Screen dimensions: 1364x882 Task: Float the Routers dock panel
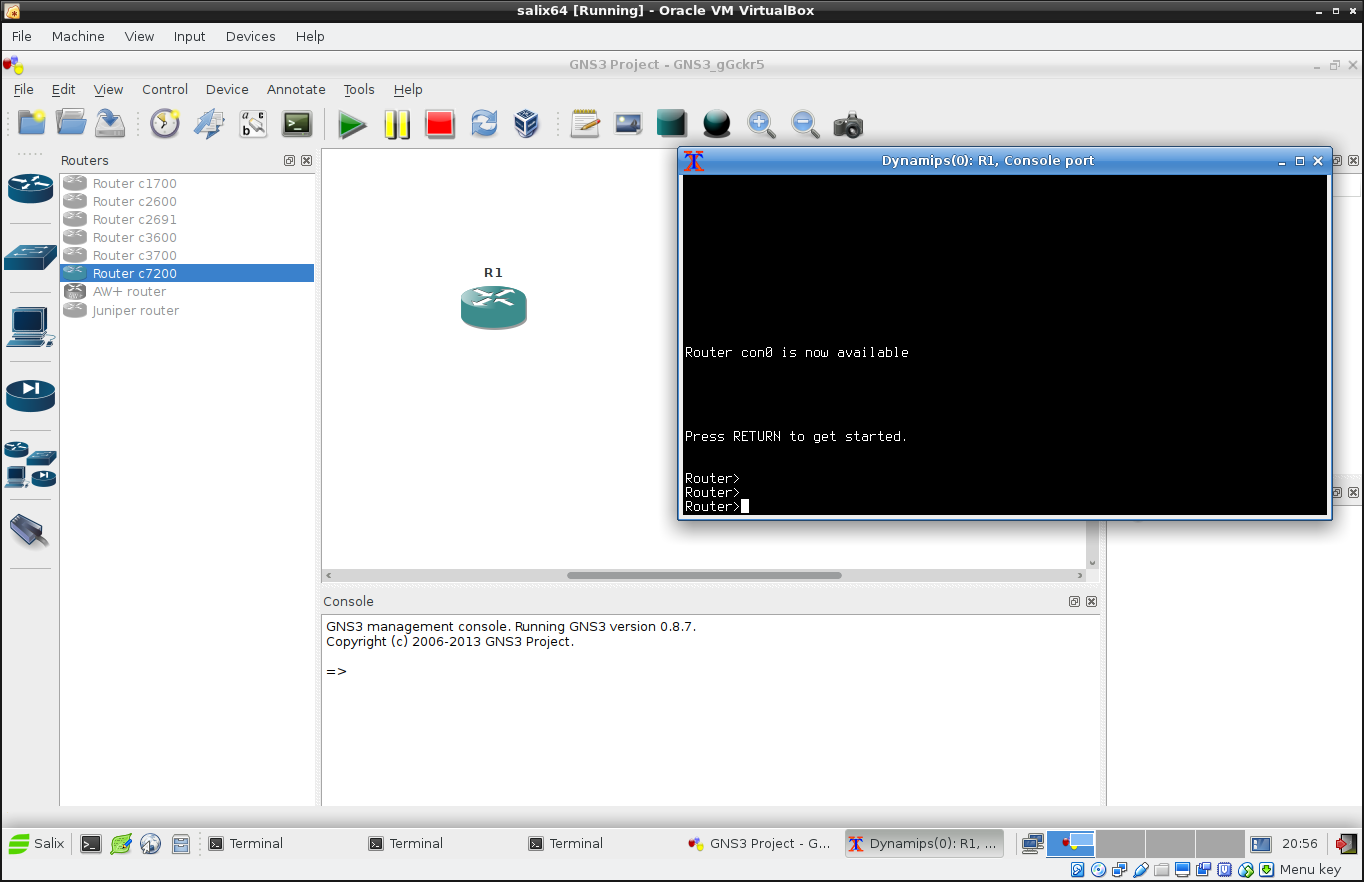pyautogui.click(x=289, y=160)
